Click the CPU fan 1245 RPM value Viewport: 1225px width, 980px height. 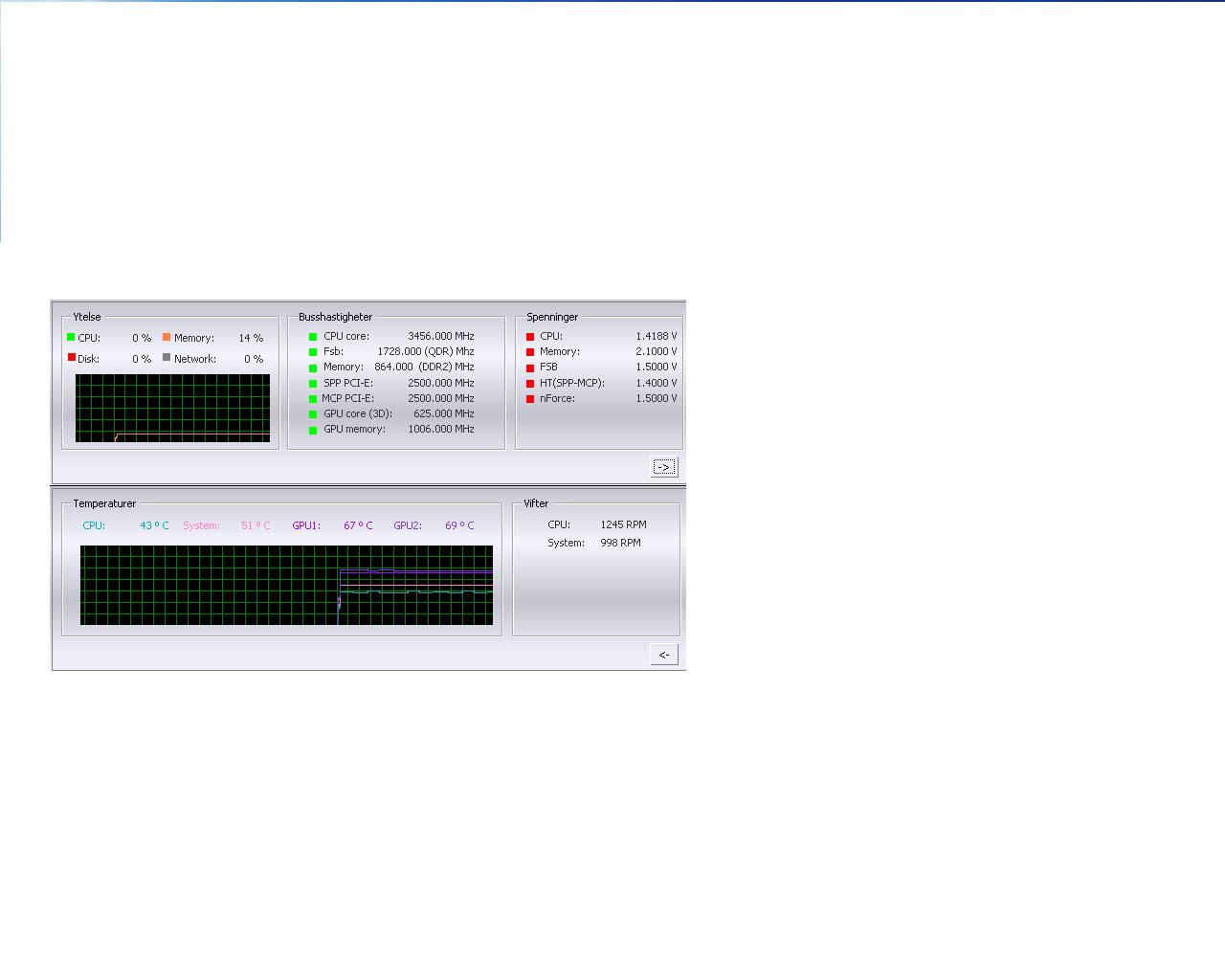point(623,524)
